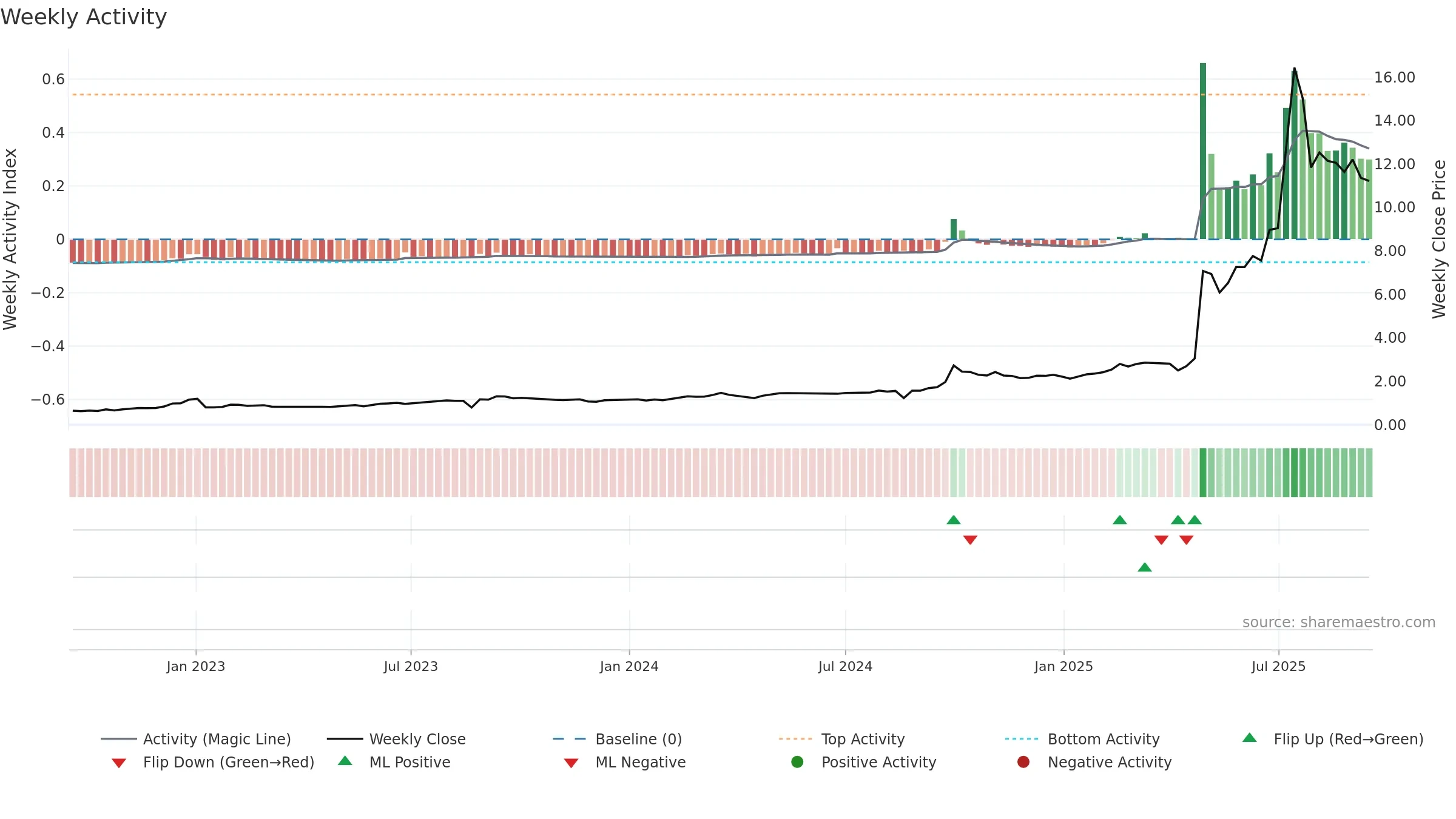Toggle the Activity (Magic Line) legend entry
1456x819 pixels.
pos(196,739)
